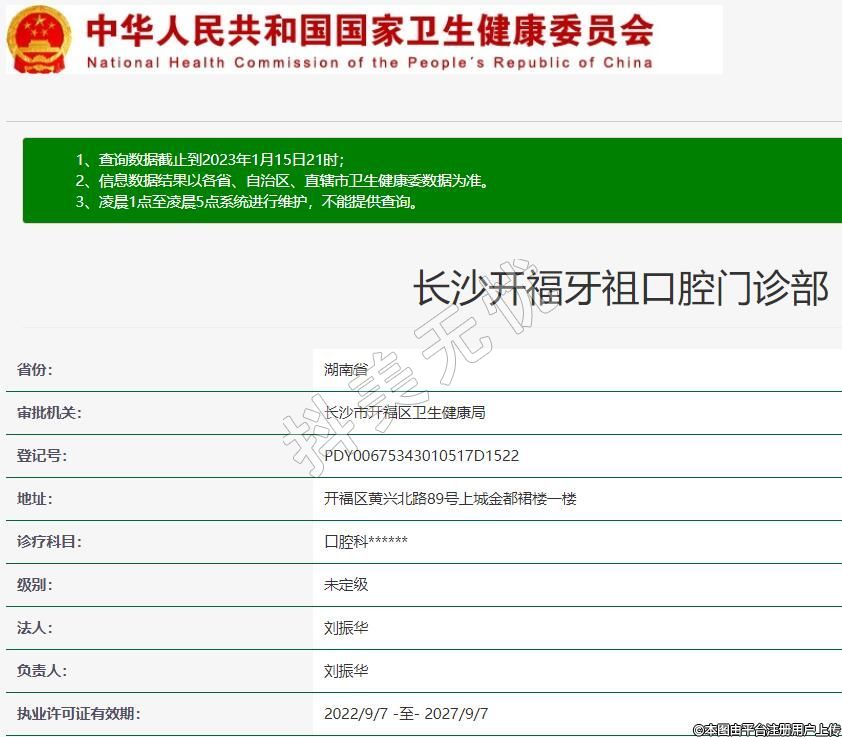
Task: Click the address value 开福区黄兴北路89号
Action: 450,499
